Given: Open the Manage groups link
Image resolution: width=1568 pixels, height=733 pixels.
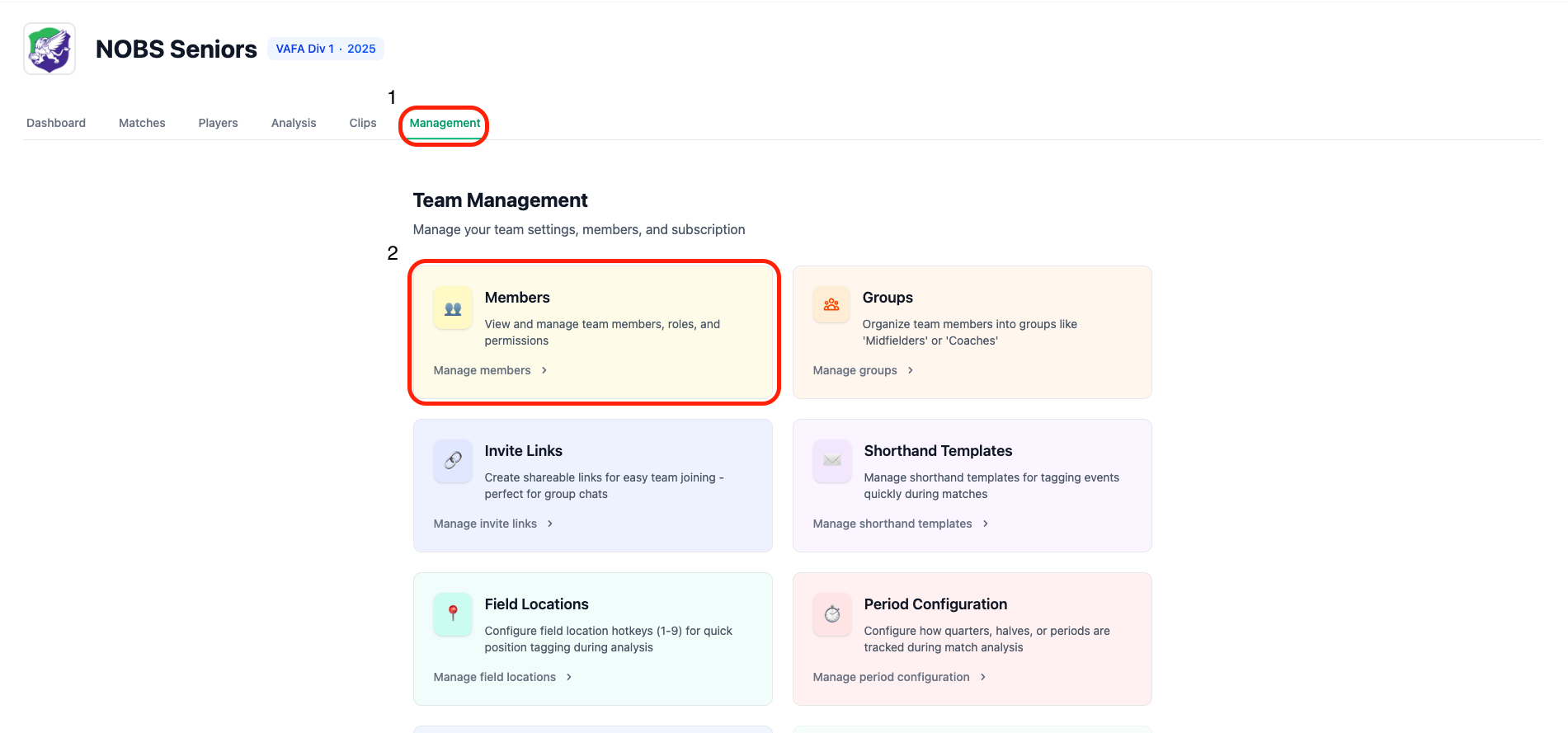Looking at the screenshot, I should click(855, 370).
